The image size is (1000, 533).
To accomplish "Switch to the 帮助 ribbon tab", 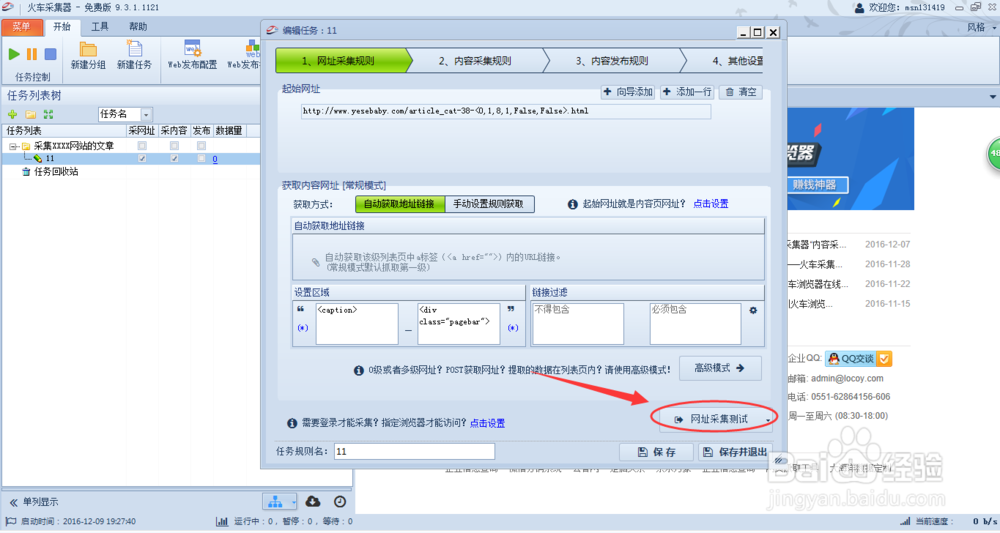I will pos(138,27).
